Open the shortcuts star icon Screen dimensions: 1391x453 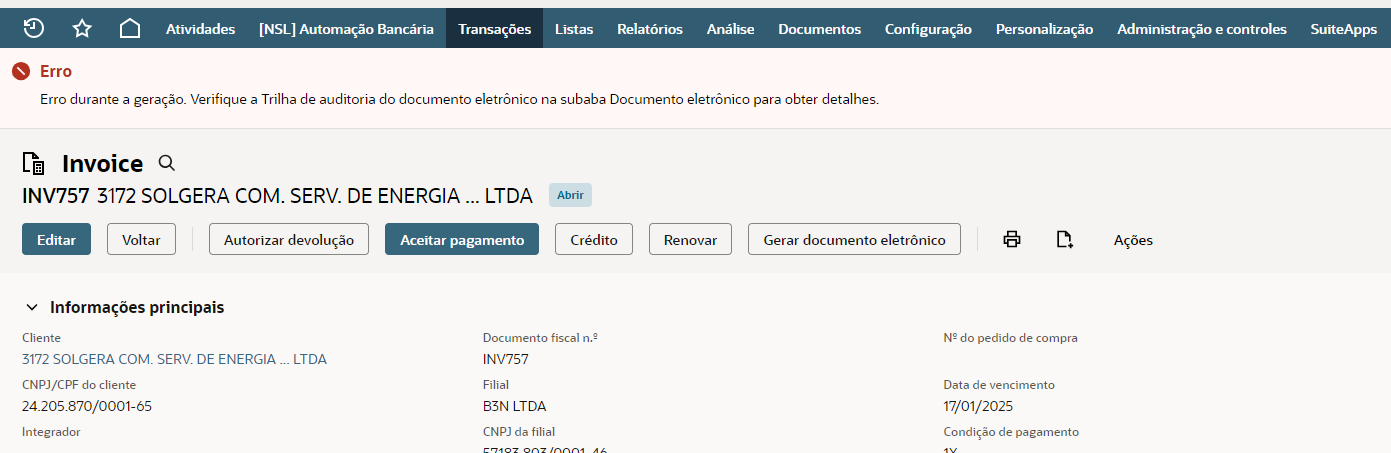(x=82, y=29)
